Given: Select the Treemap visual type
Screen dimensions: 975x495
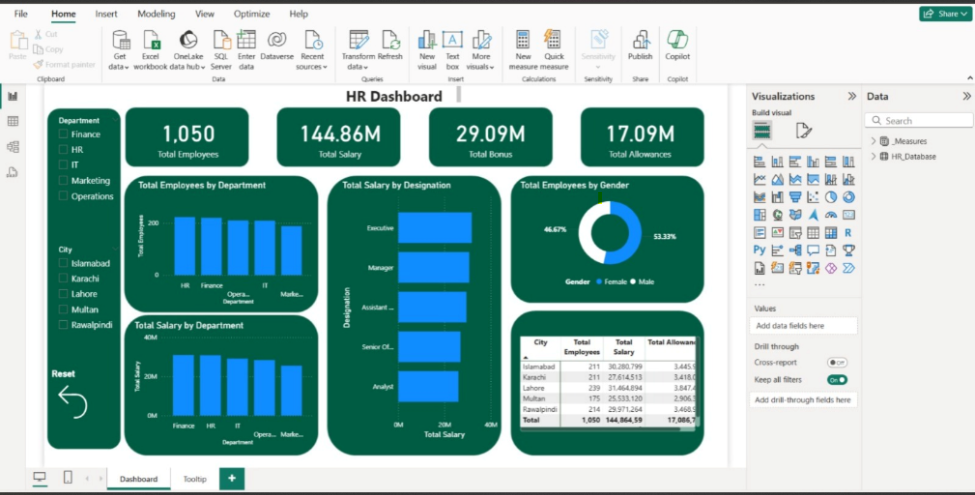Looking at the screenshot, I should point(759,215).
